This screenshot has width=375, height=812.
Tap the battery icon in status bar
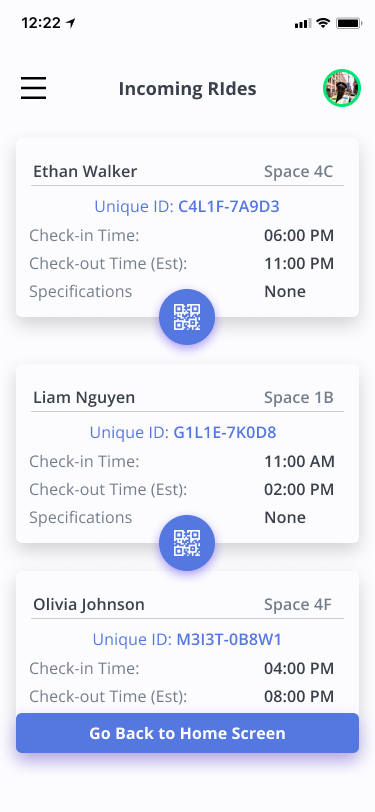click(349, 23)
